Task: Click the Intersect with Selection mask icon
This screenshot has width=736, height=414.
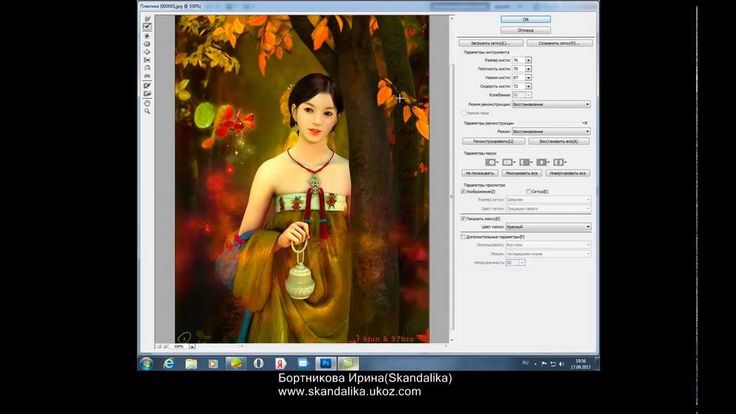Action: (541, 162)
